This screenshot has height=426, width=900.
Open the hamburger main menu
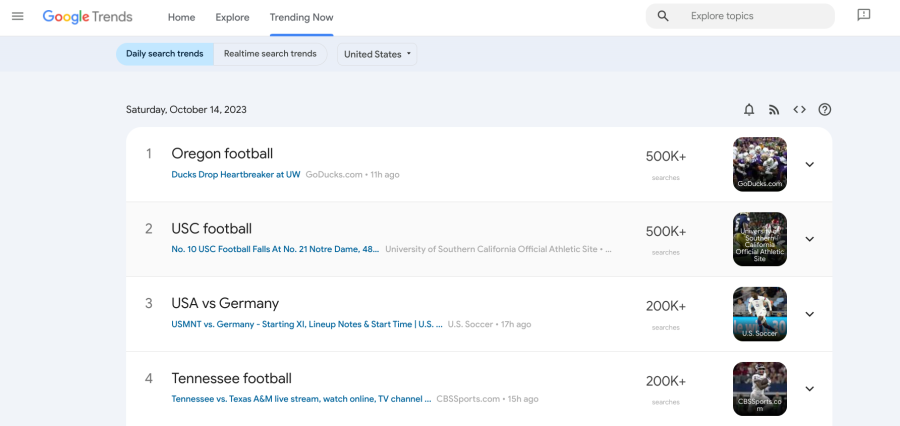18,16
